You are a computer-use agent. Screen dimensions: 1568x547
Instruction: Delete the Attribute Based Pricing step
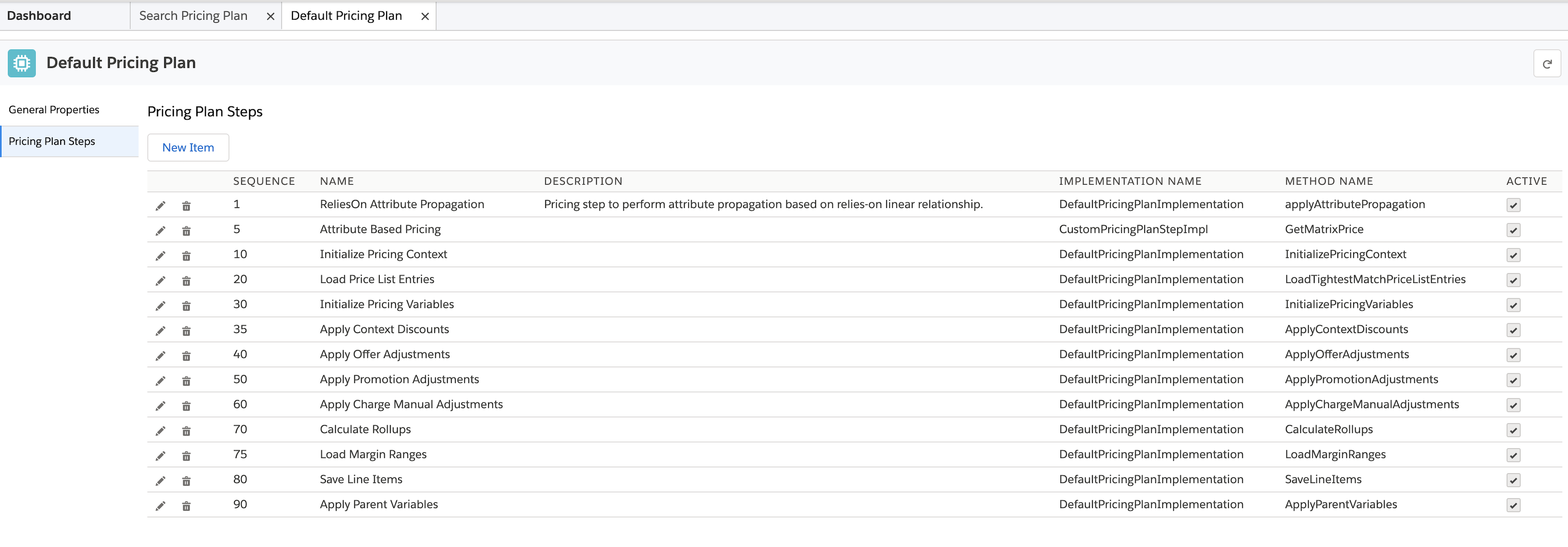[186, 231]
